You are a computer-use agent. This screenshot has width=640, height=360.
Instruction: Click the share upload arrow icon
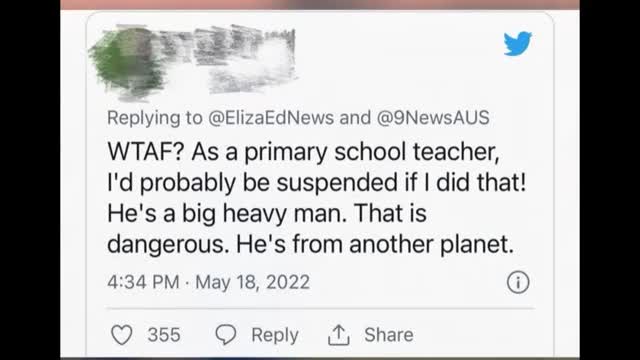[x=339, y=335]
